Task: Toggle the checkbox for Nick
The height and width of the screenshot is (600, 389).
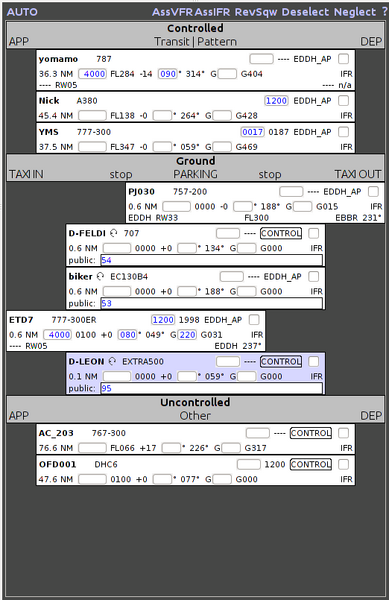Action: pos(343,100)
